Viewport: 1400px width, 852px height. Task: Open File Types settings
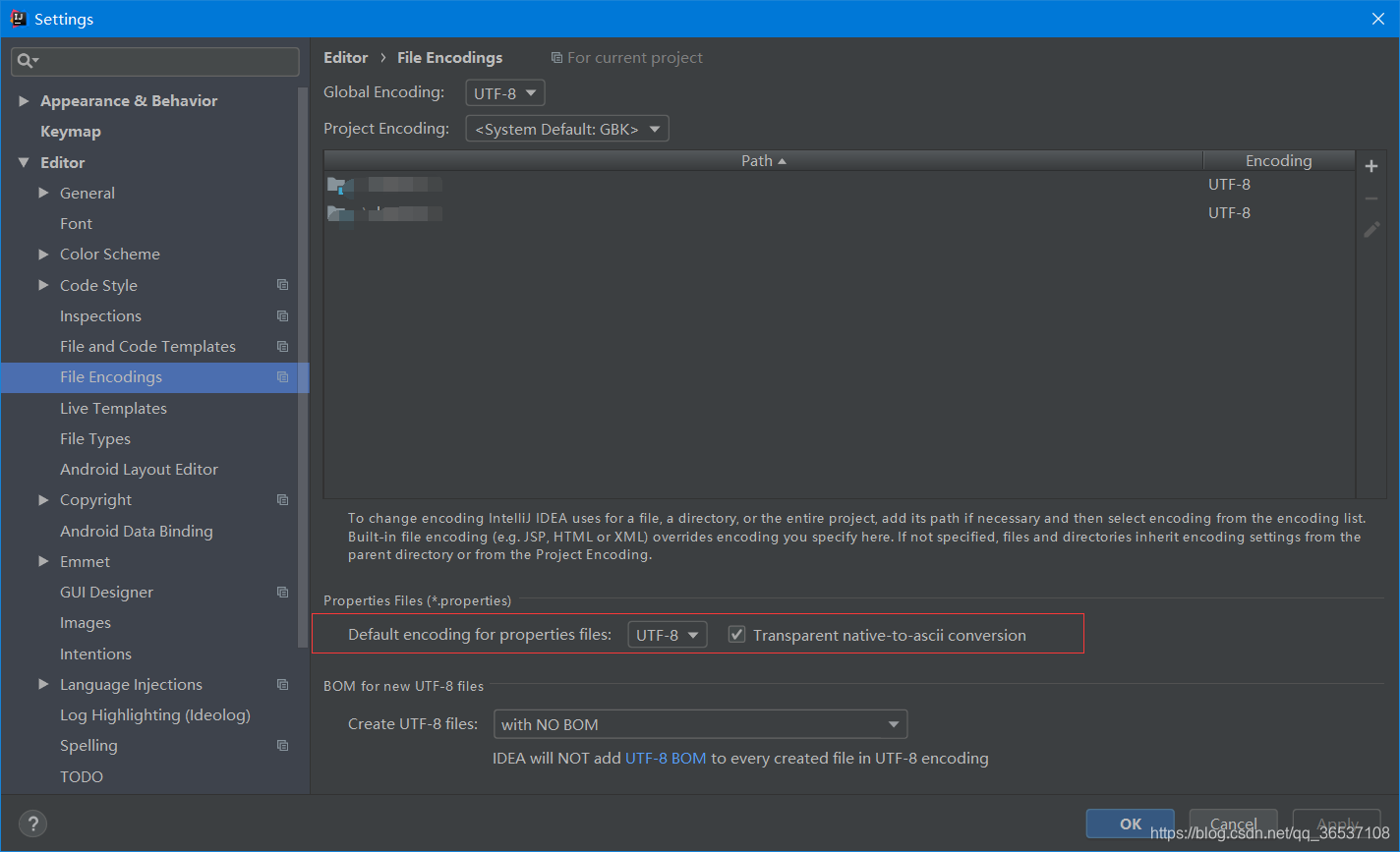95,438
